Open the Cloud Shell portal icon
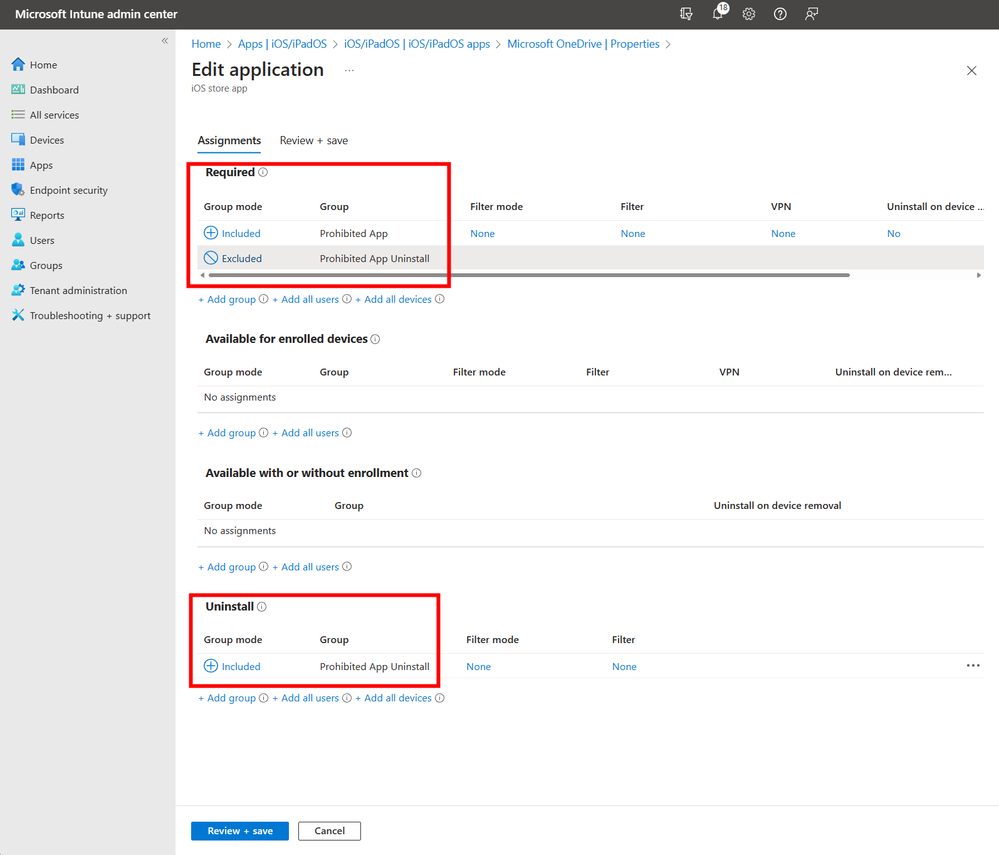The image size is (999, 855). pos(686,14)
